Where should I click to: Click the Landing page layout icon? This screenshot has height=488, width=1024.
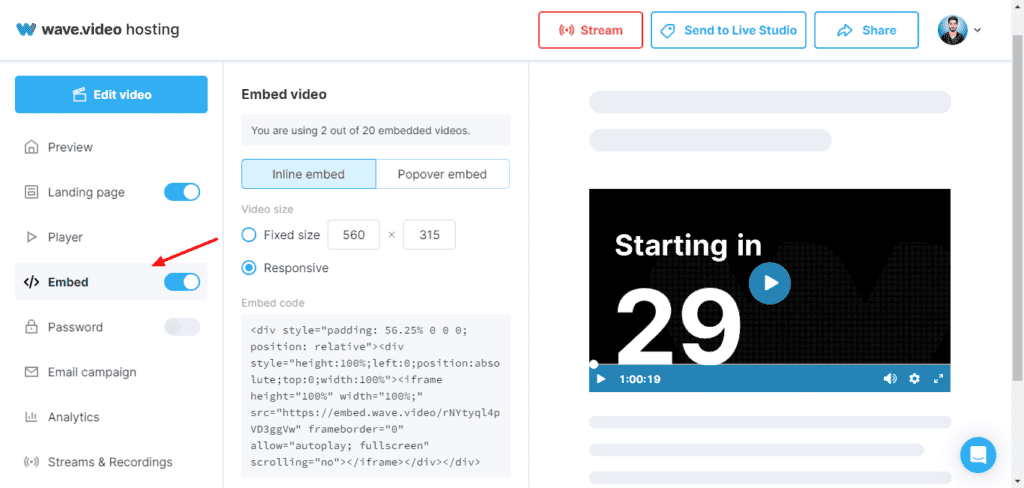[31, 192]
